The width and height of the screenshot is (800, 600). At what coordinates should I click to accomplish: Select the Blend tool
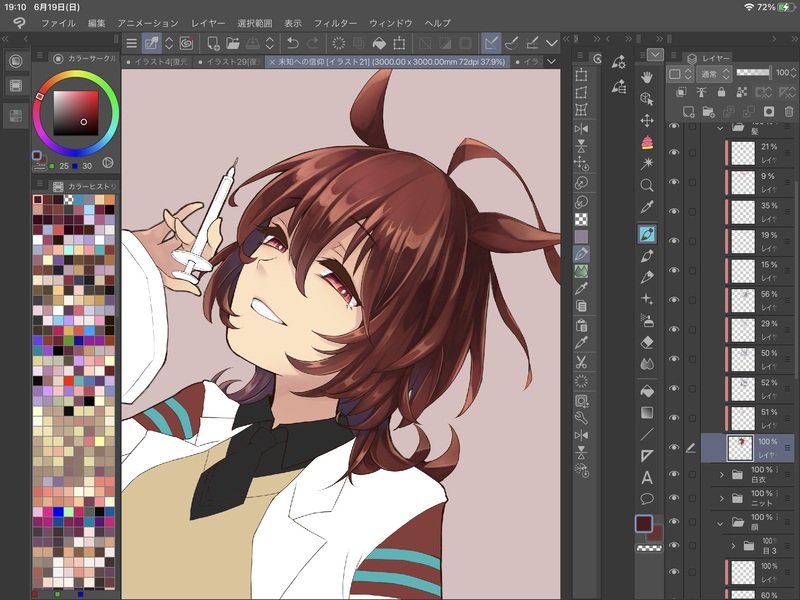pos(647,364)
